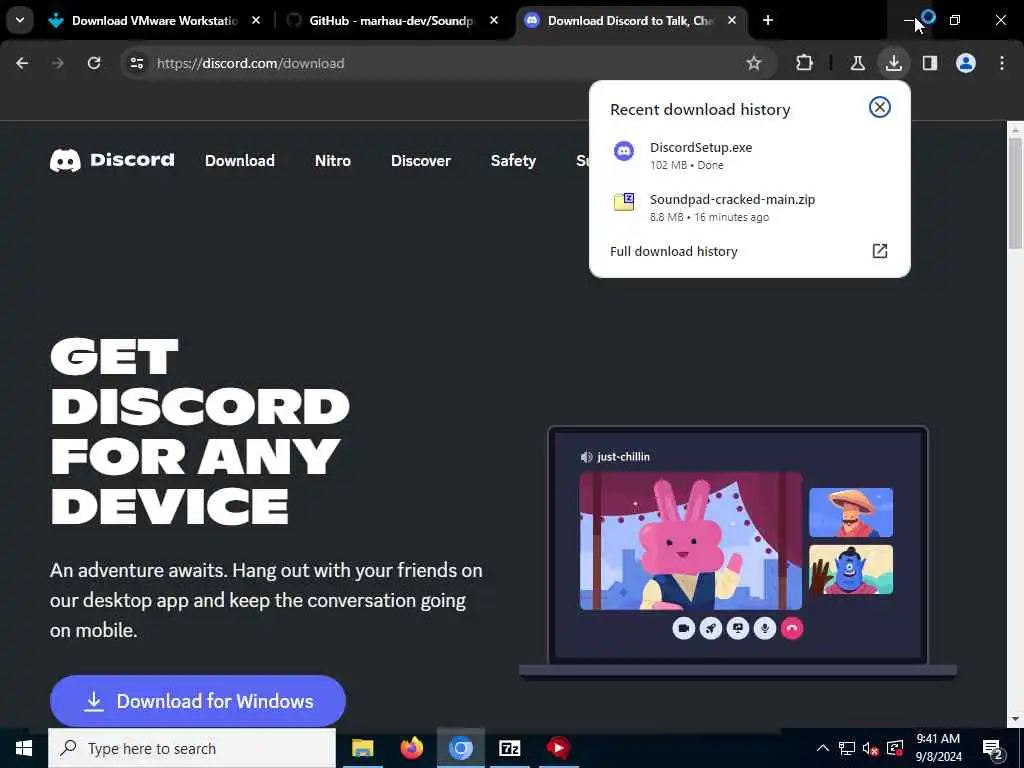Open Chrome Labs flask icon

click(857, 63)
